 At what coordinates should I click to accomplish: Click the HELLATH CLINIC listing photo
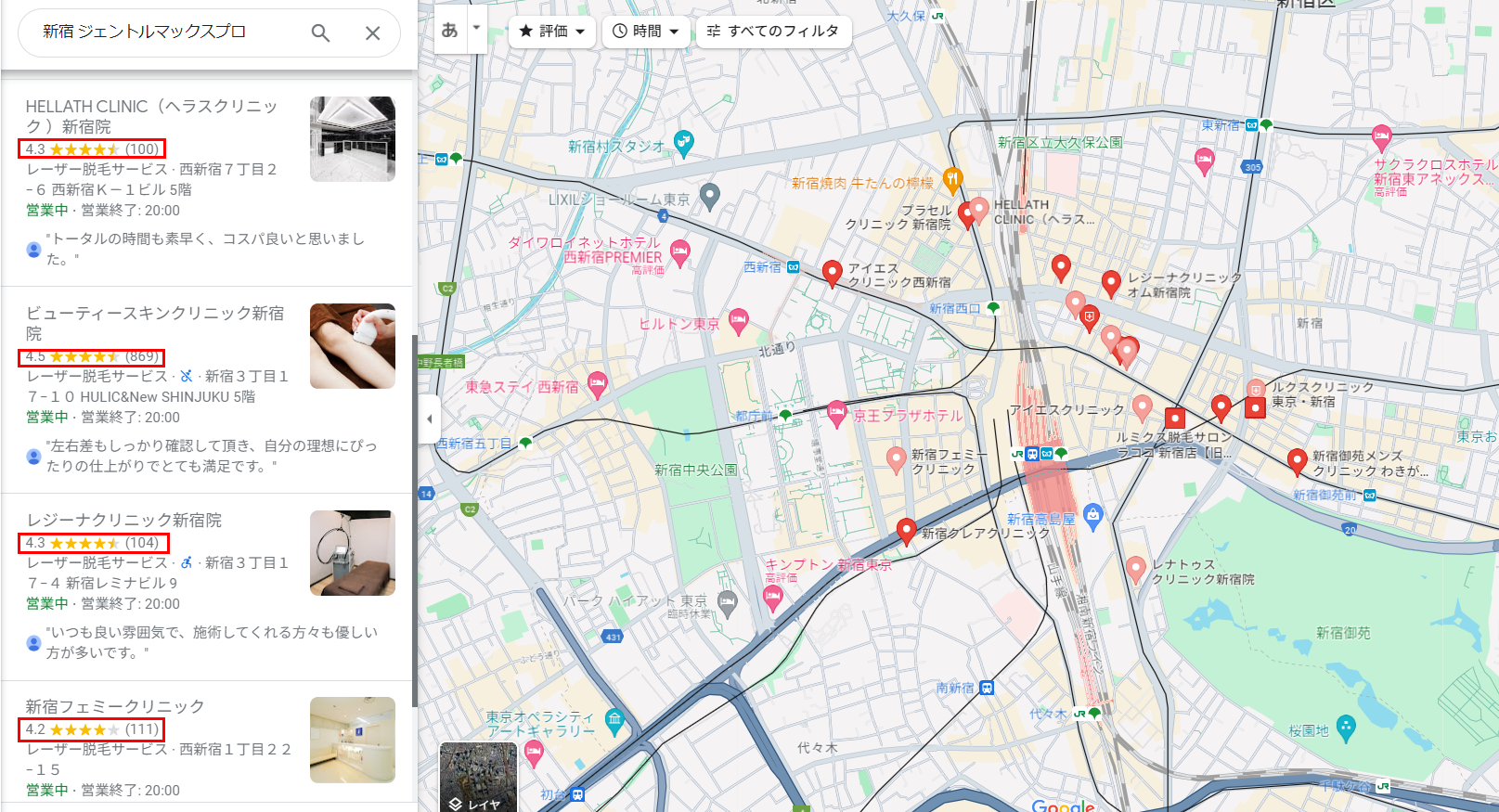(x=353, y=139)
